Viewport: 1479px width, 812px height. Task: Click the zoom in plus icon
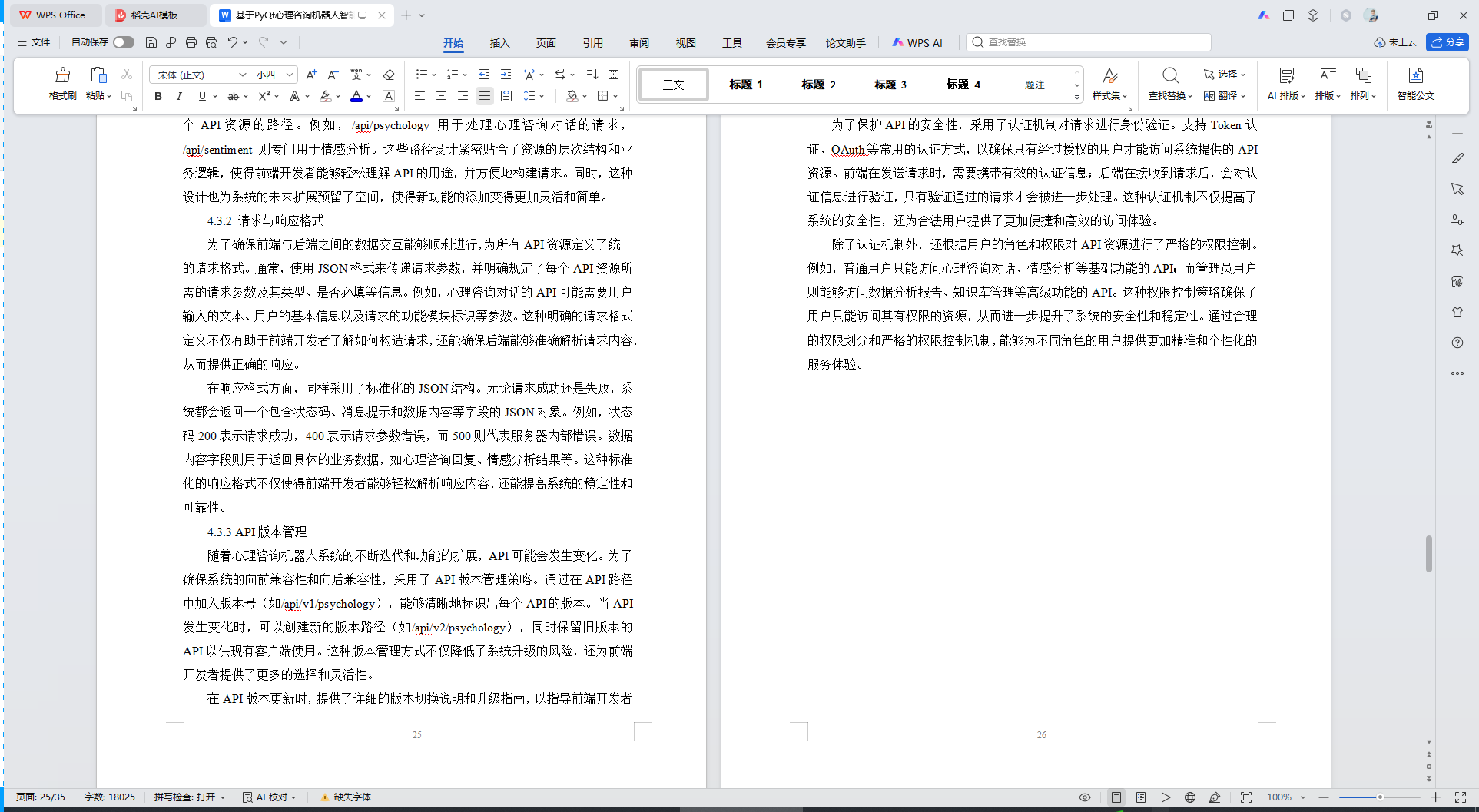coord(1435,797)
